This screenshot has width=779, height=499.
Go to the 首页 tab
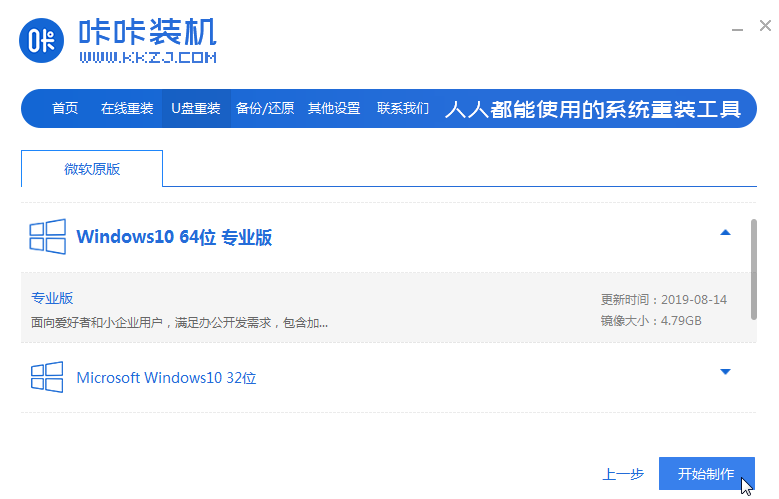click(x=65, y=109)
